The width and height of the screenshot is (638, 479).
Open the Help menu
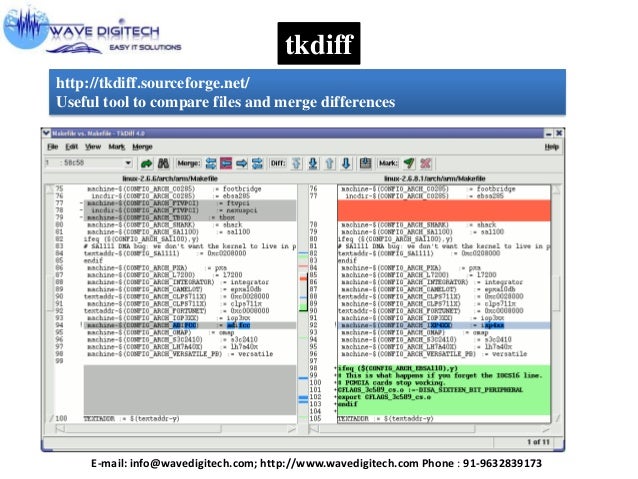coord(552,147)
